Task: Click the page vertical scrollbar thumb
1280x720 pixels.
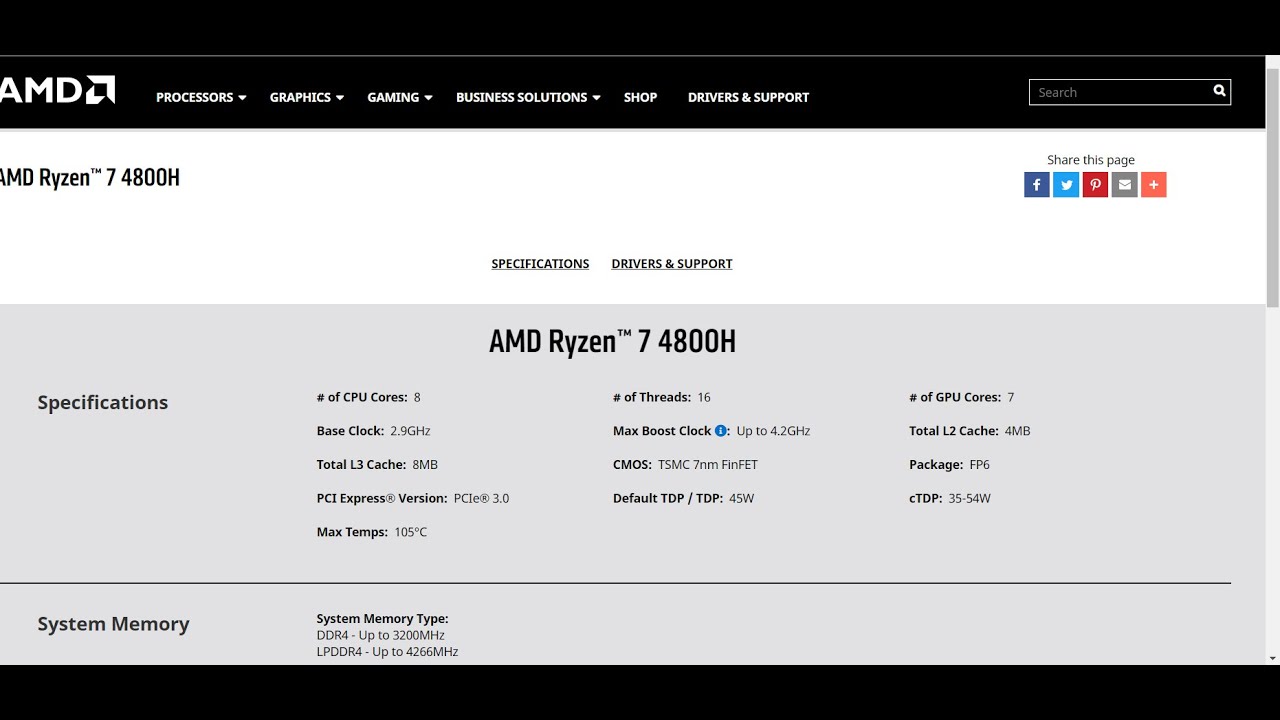Action: pyautogui.click(x=1273, y=188)
